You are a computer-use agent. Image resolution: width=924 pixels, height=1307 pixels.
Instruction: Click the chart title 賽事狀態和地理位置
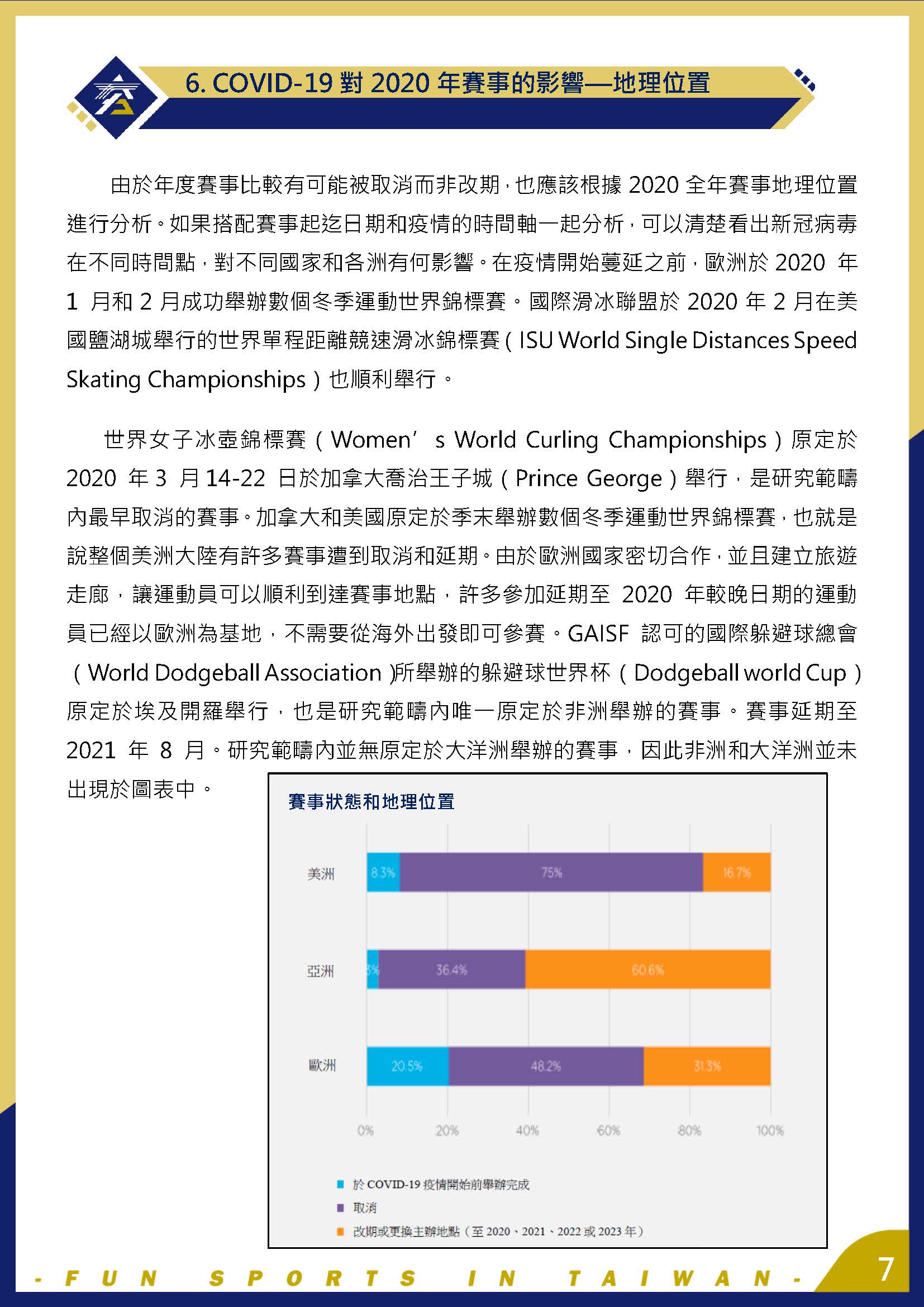coord(371,801)
